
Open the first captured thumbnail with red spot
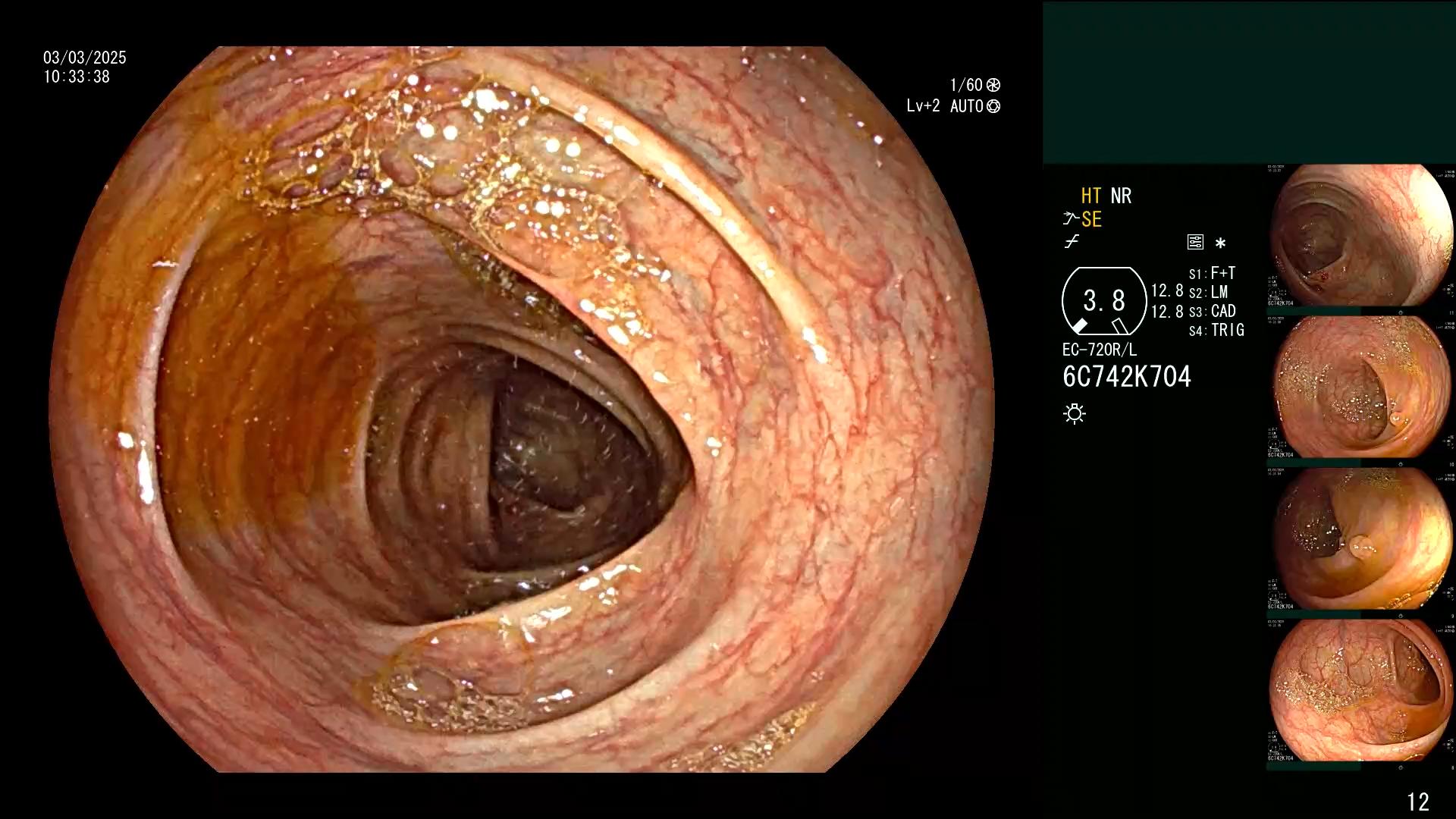[1361, 235]
